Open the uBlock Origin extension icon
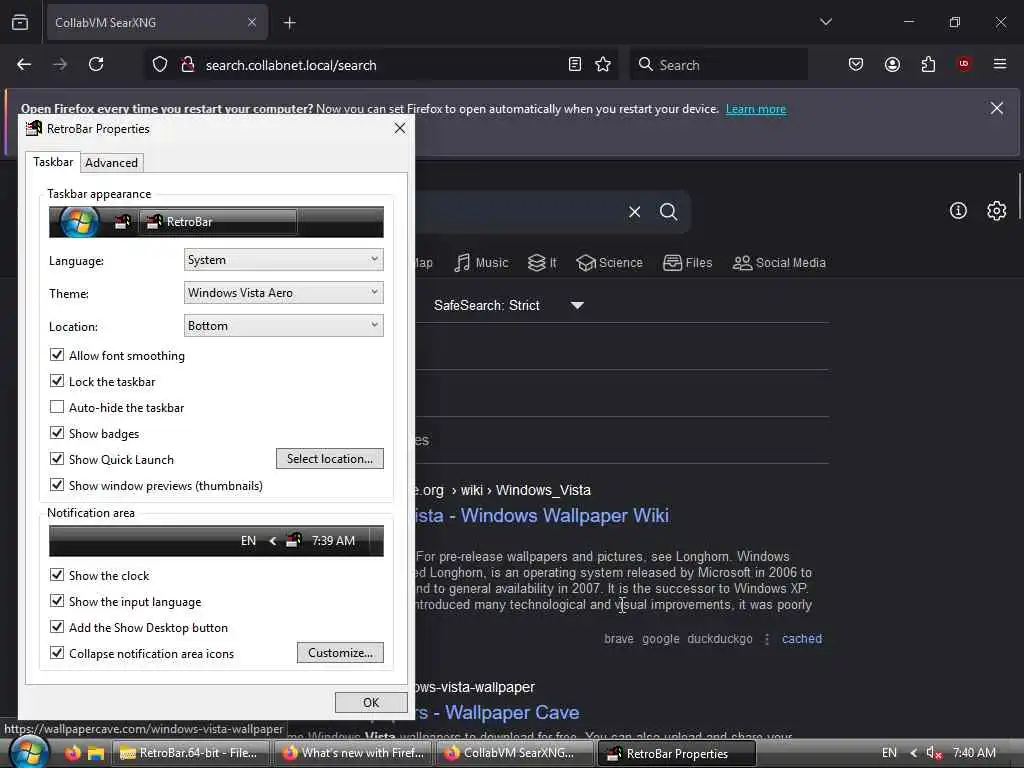 tap(964, 64)
